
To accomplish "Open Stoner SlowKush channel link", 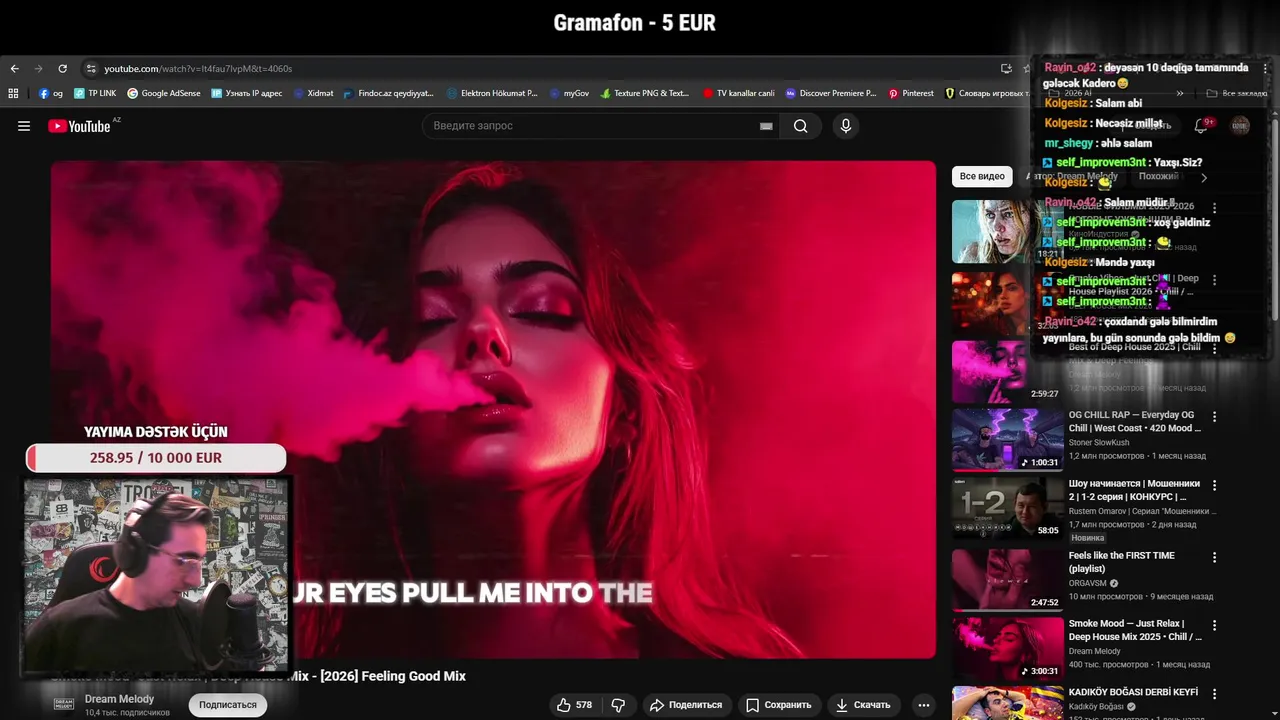I will [x=1099, y=442].
